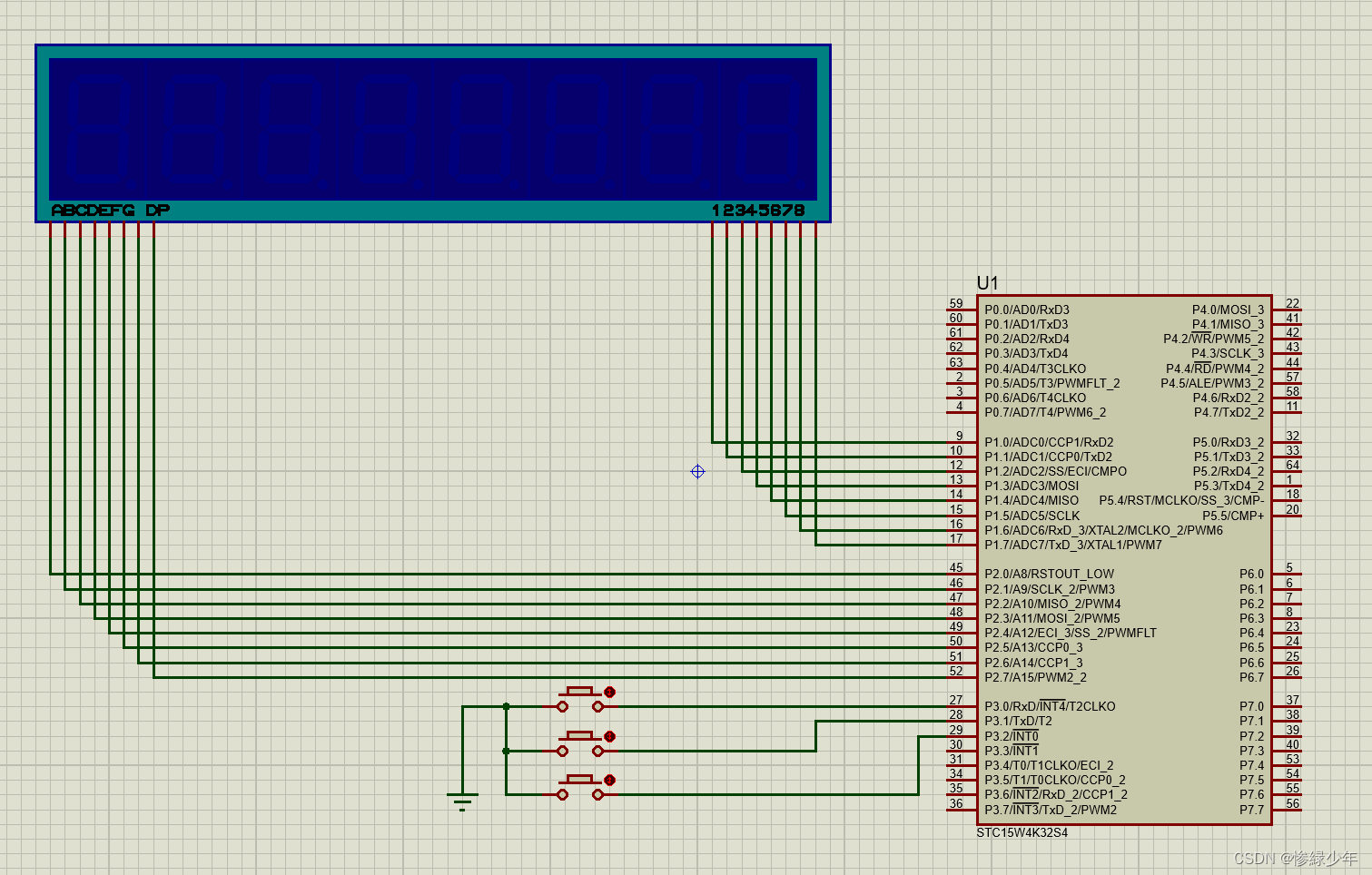Click pin label P3.0/RxD/INT4/T2CLKO

(1050, 706)
